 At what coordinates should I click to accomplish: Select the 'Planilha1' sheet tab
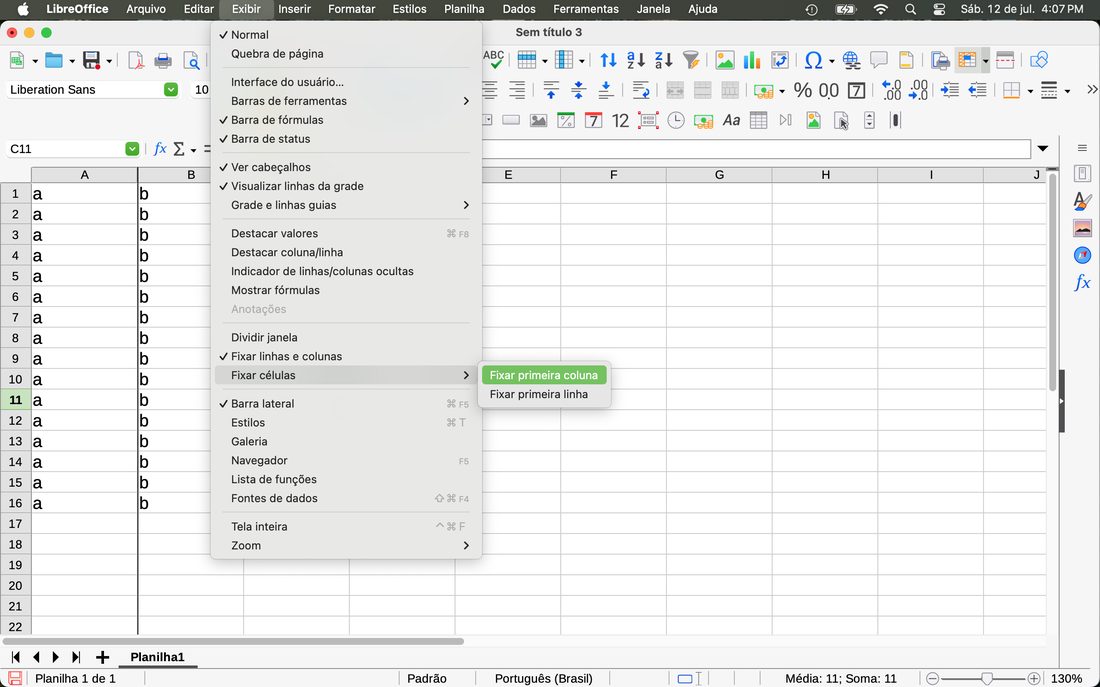click(157, 657)
